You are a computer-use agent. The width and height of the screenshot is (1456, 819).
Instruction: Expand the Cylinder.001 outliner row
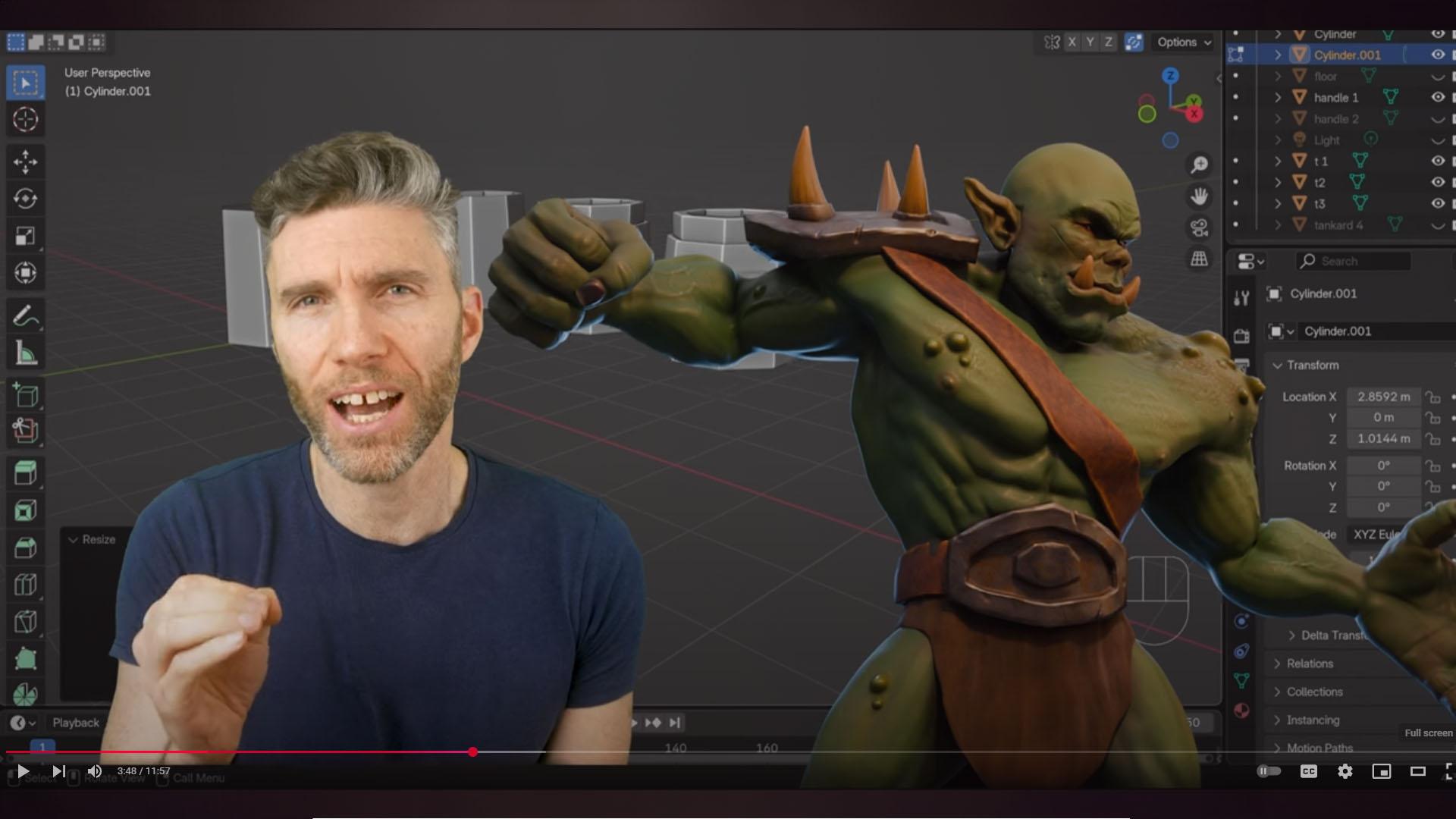pyautogui.click(x=1278, y=55)
